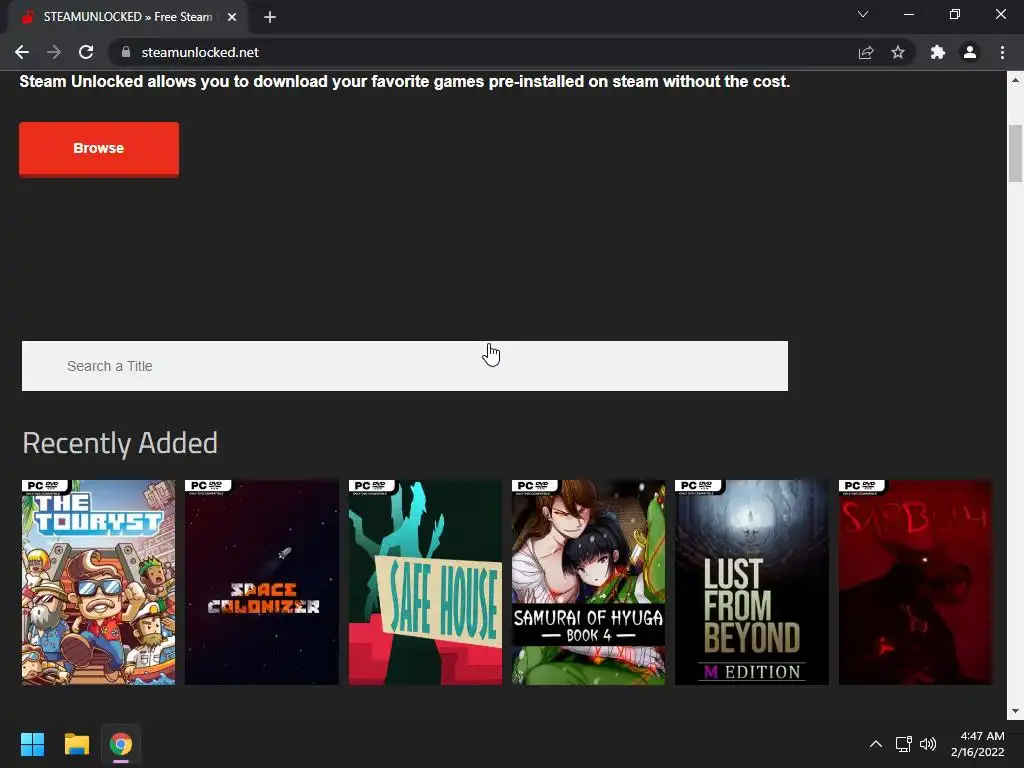The width and height of the screenshot is (1024, 768).
Task: Click the Chrome taskbar icon
Action: pyautogui.click(x=121, y=744)
